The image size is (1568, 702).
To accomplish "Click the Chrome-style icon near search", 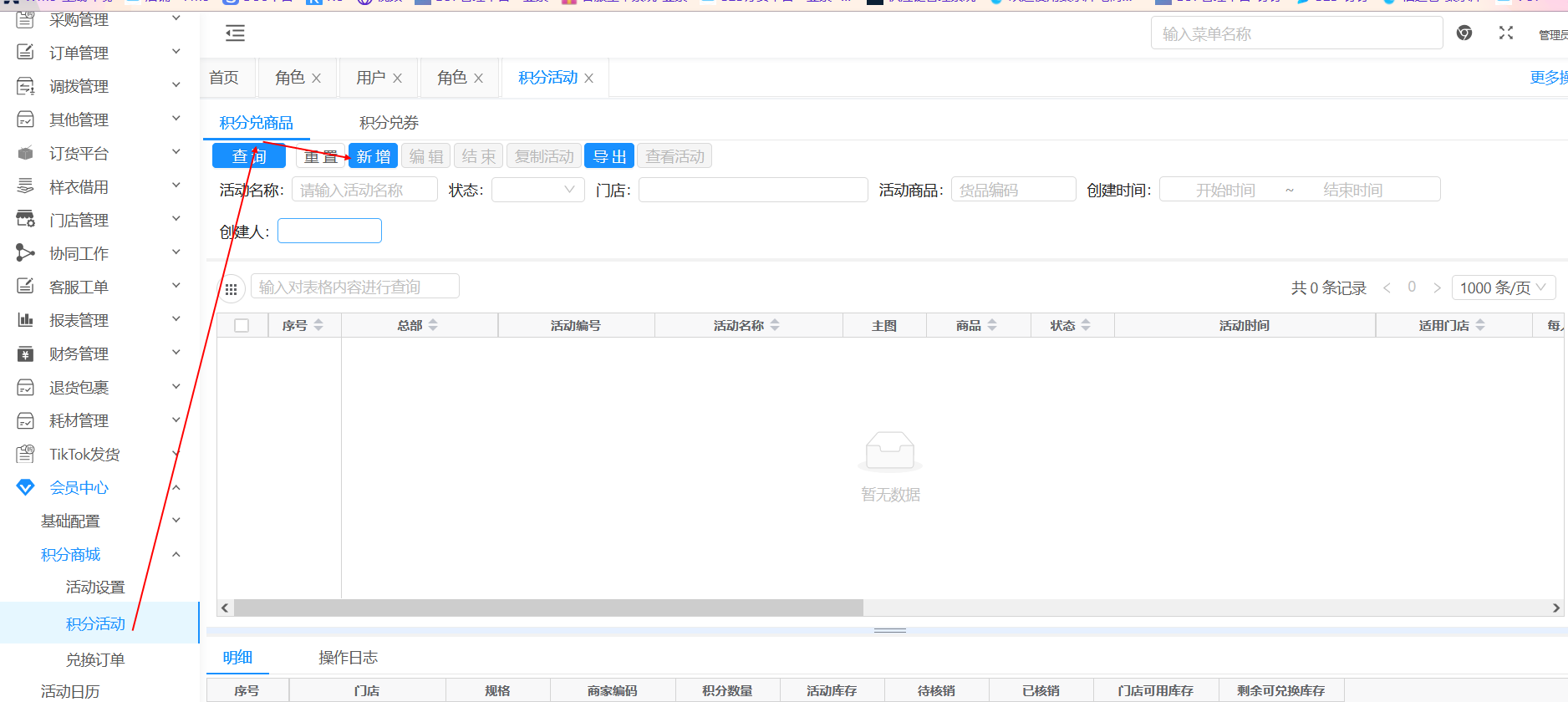I will (1464, 33).
